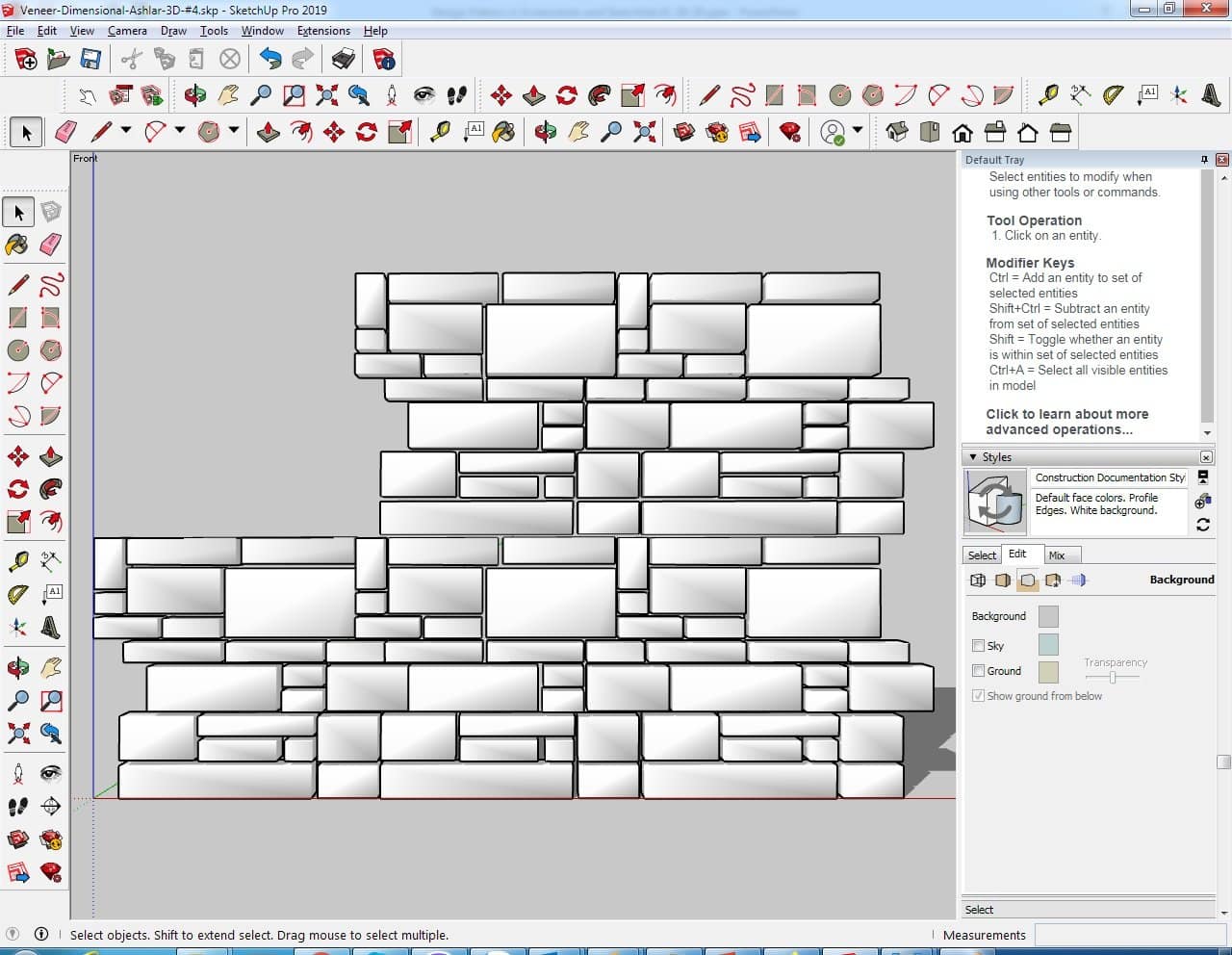This screenshot has width=1232, height=955.
Task: Open the Watermark settings in Styles Edit
Action: point(1053,581)
